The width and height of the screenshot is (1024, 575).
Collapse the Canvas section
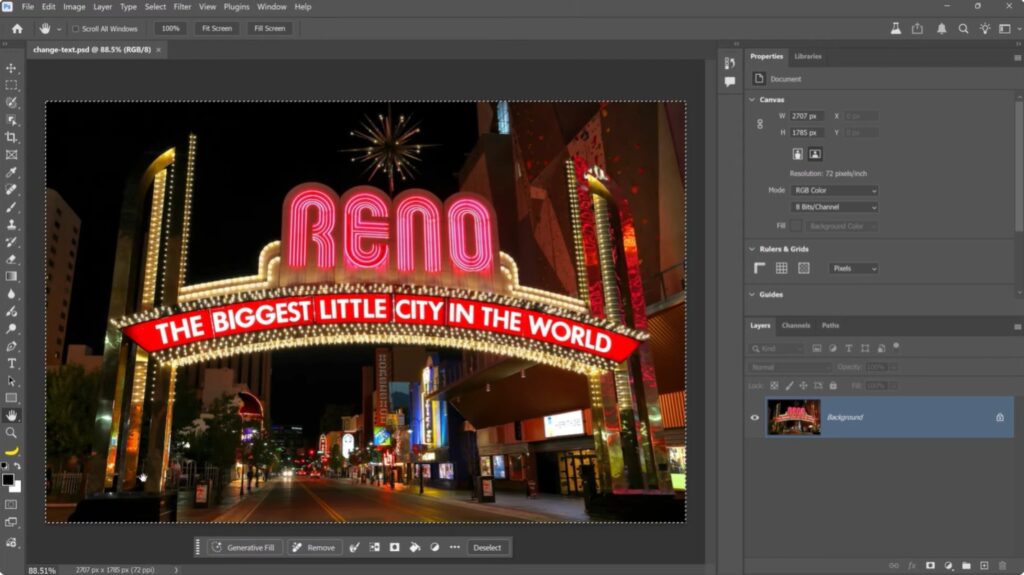click(x=752, y=100)
